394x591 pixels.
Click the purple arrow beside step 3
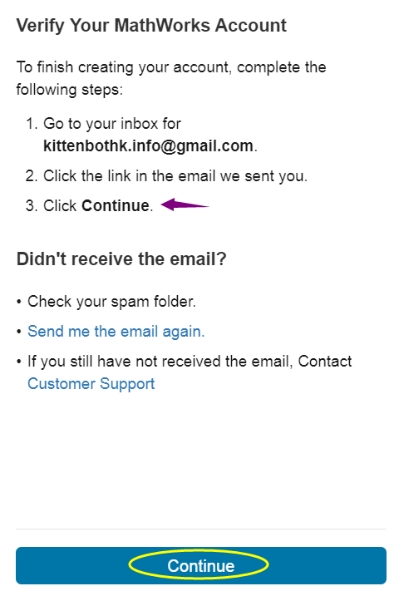[185, 205]
